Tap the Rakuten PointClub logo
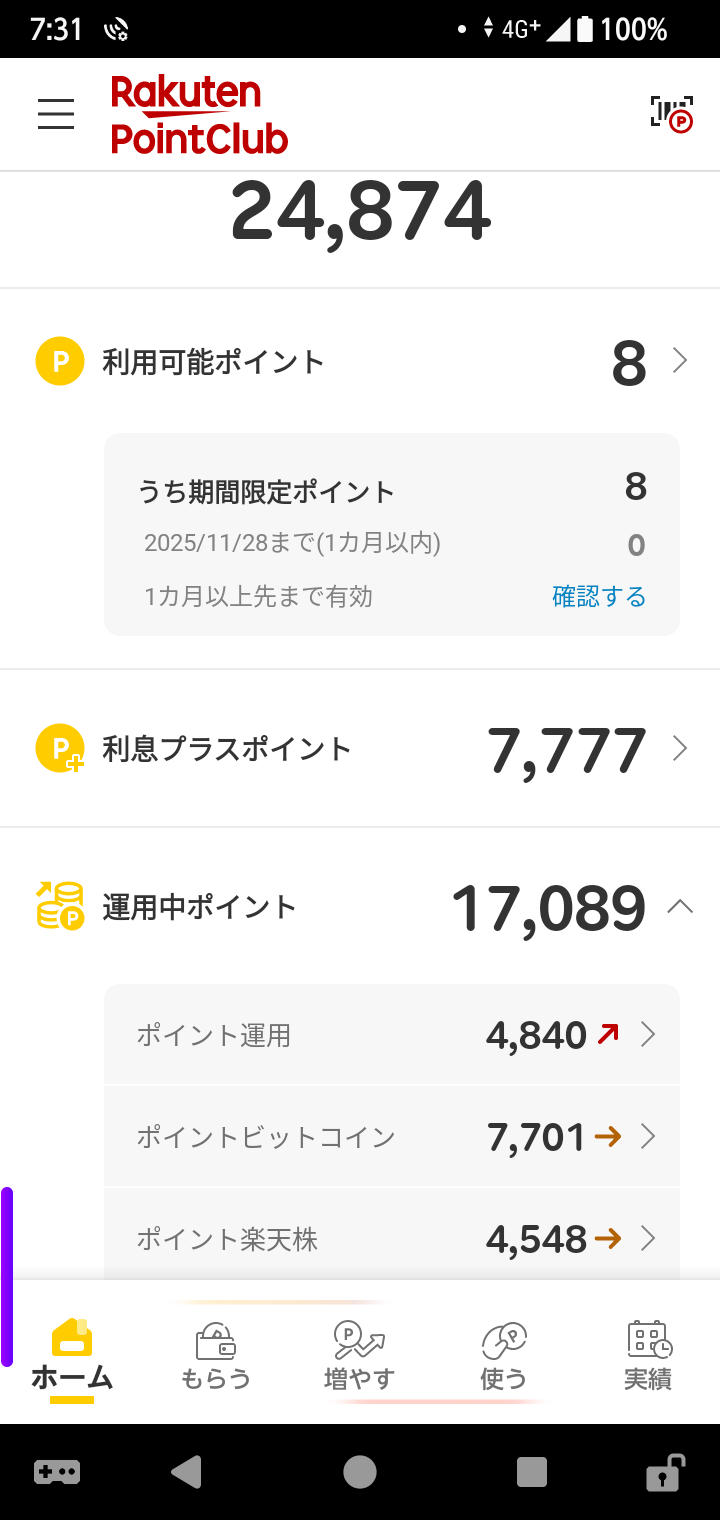This screenshot has width=720, height=1520. (x=199, y=115)
